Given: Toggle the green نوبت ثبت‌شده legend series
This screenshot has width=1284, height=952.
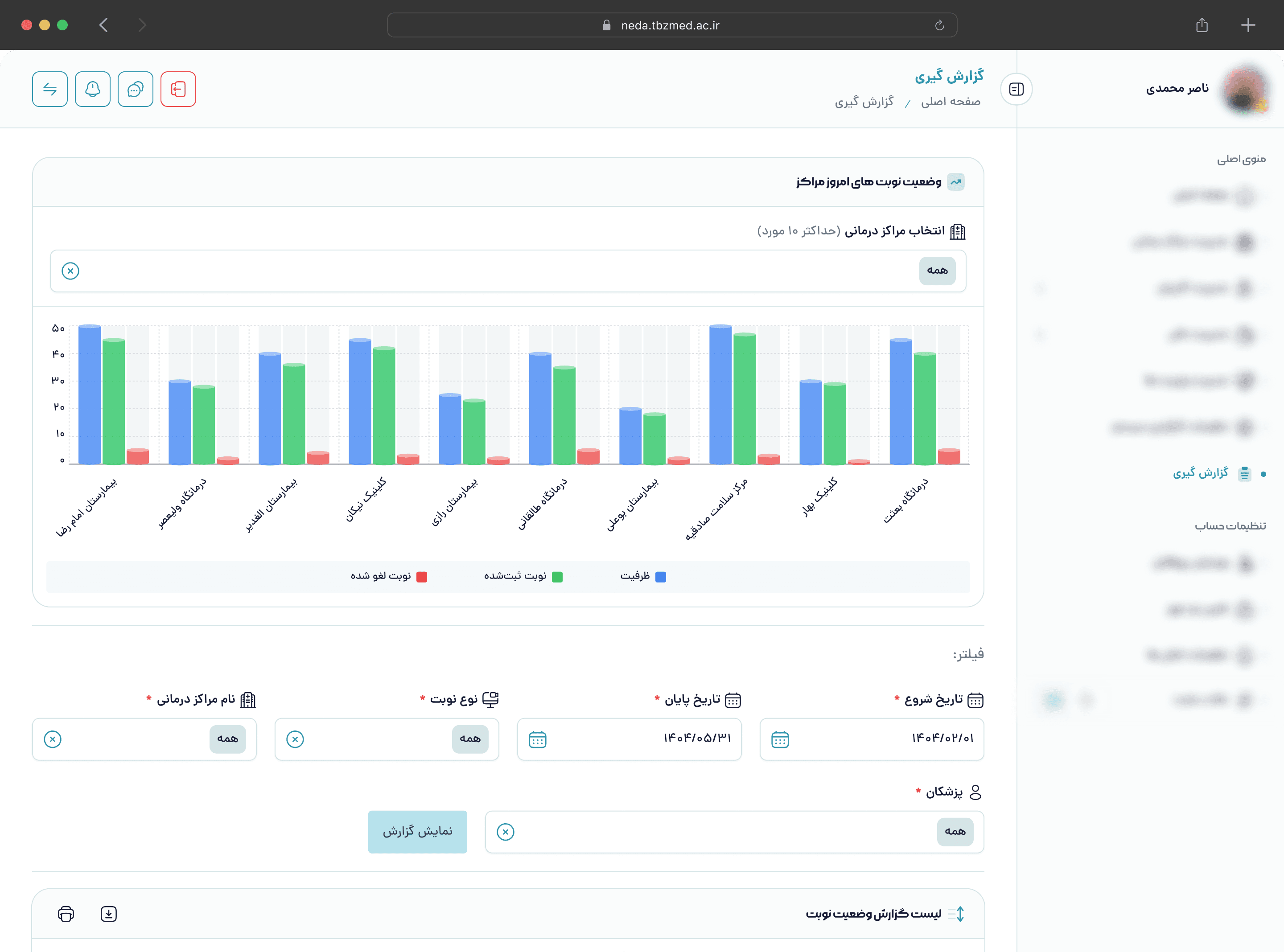Looking at the screenshot, I should point(523,576).
